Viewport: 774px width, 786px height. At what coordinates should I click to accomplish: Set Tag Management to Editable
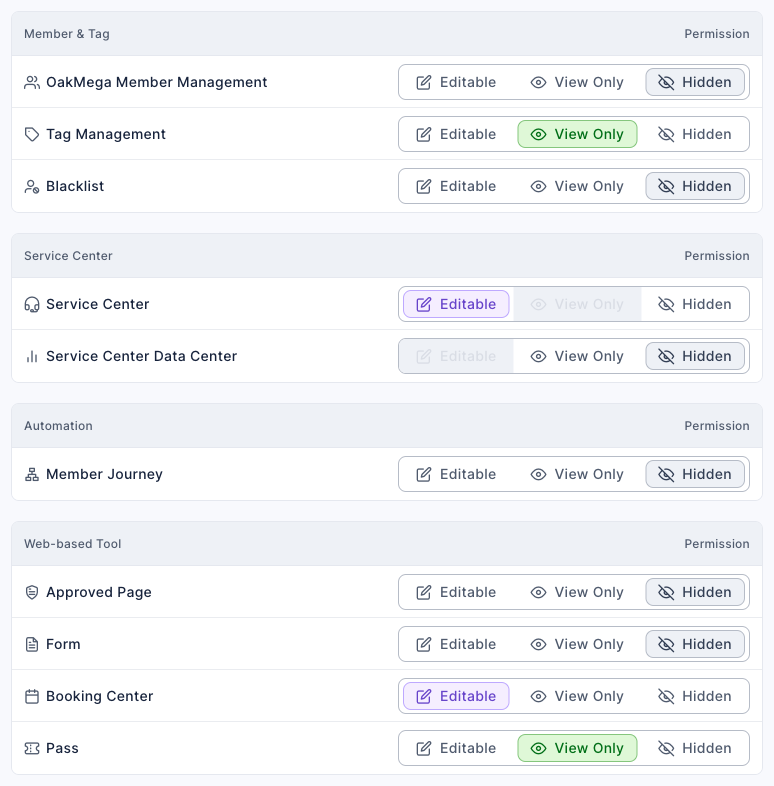456,134
